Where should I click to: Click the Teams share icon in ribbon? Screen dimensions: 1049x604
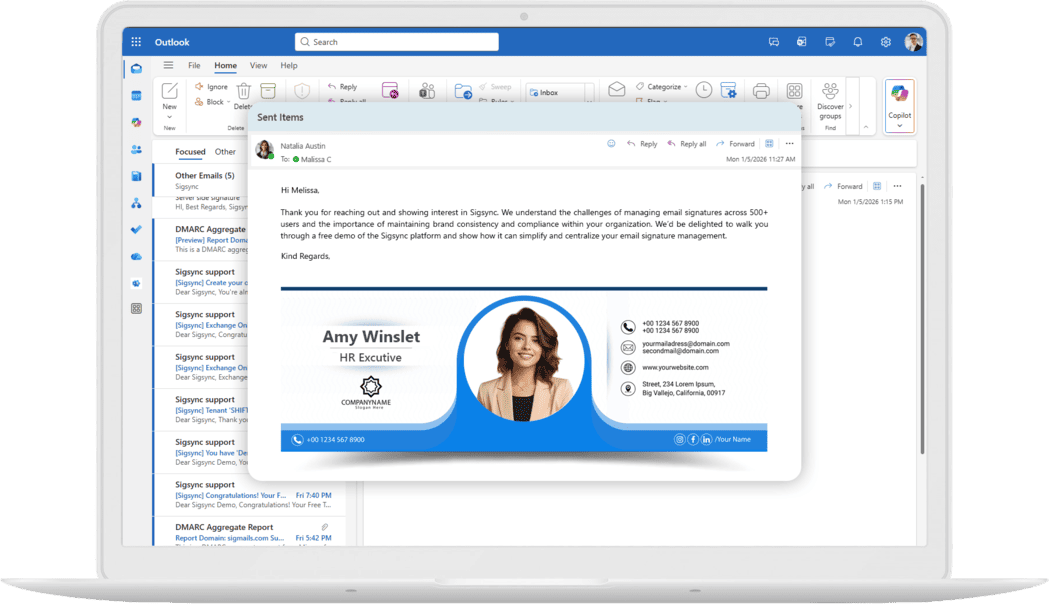(427, 91)
